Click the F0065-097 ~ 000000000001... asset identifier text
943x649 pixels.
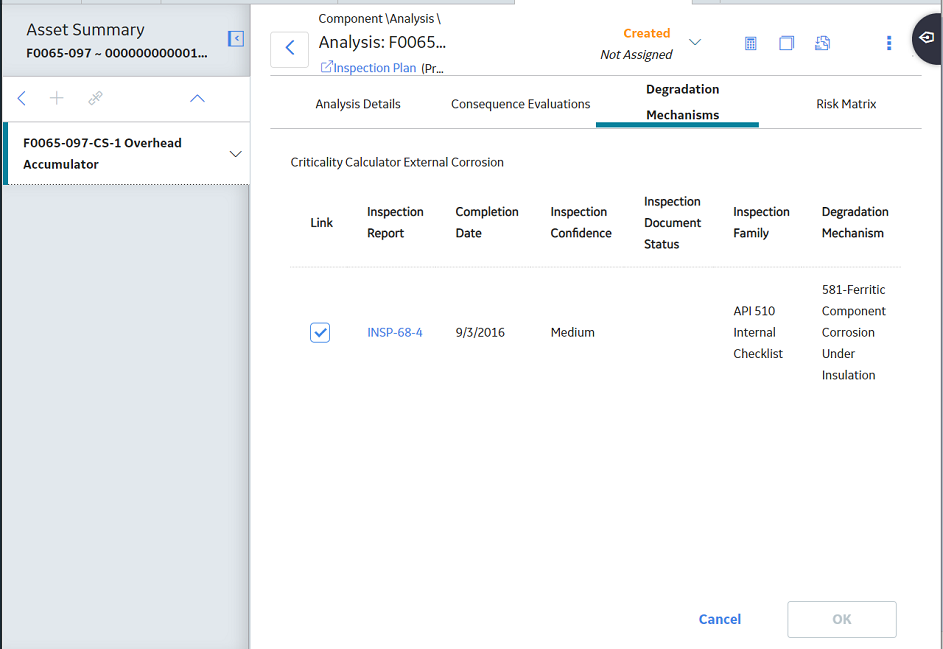point(117,54)
